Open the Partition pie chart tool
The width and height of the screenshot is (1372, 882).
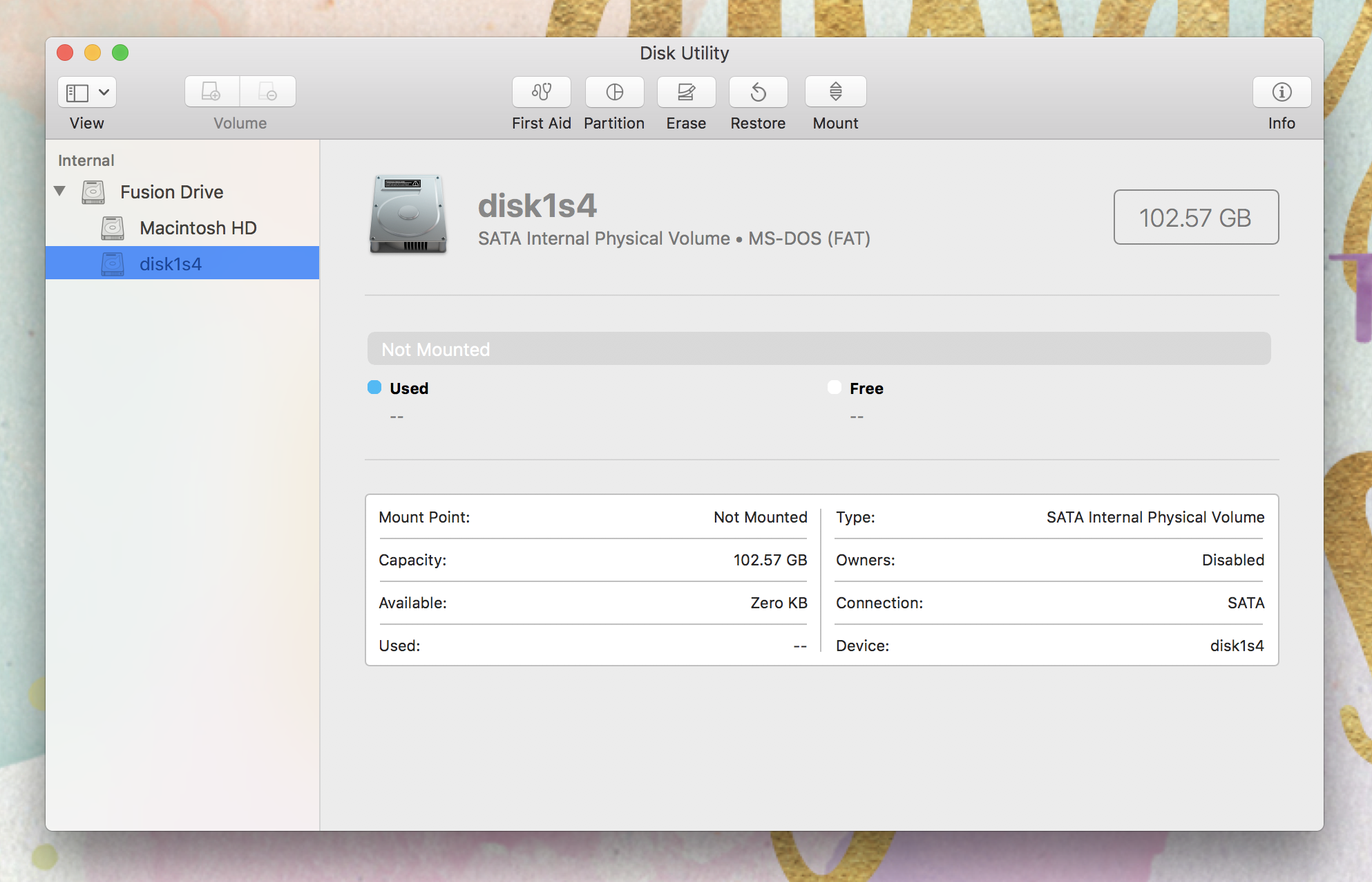coord(614,92)
